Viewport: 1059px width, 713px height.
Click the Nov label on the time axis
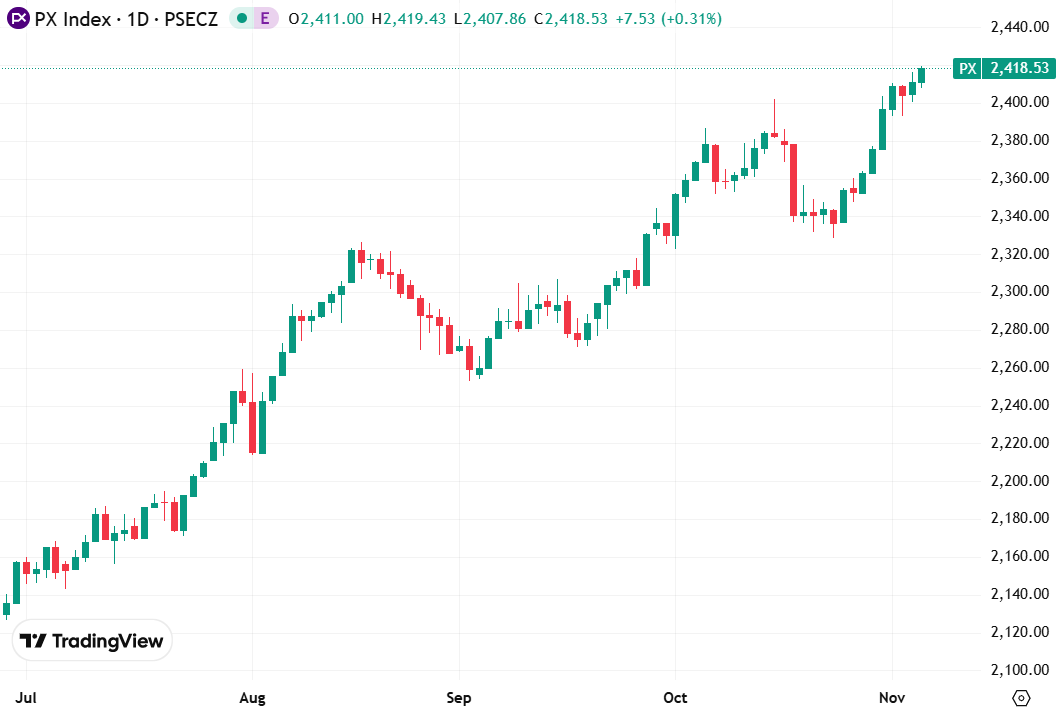pyautogui.click(x=892, y=696)
